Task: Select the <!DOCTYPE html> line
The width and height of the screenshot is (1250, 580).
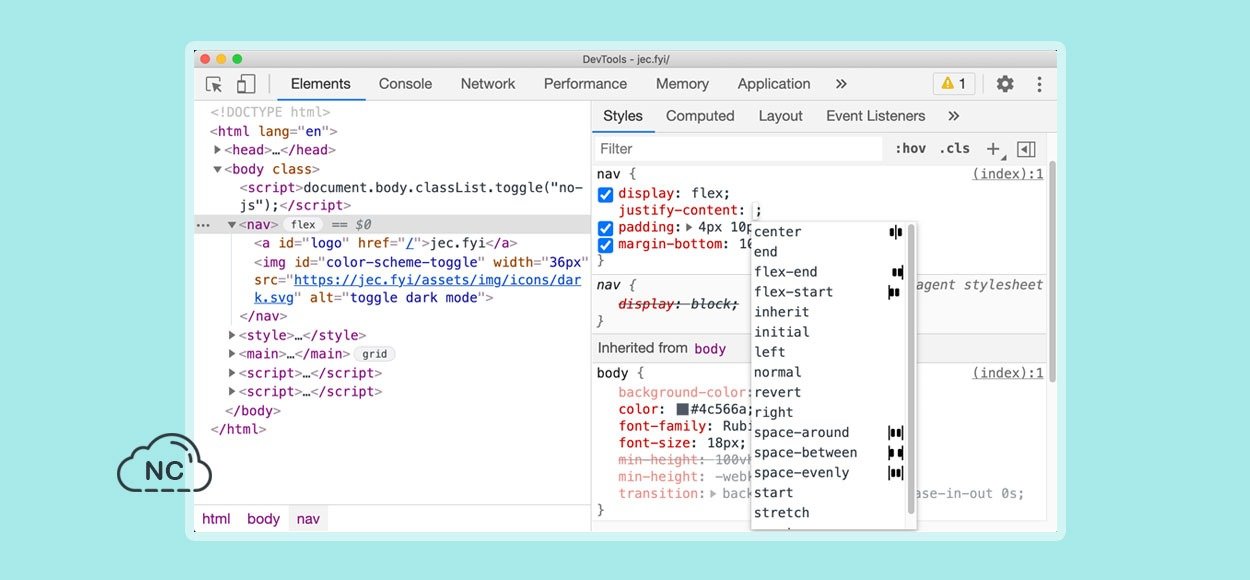Action: 270,113
